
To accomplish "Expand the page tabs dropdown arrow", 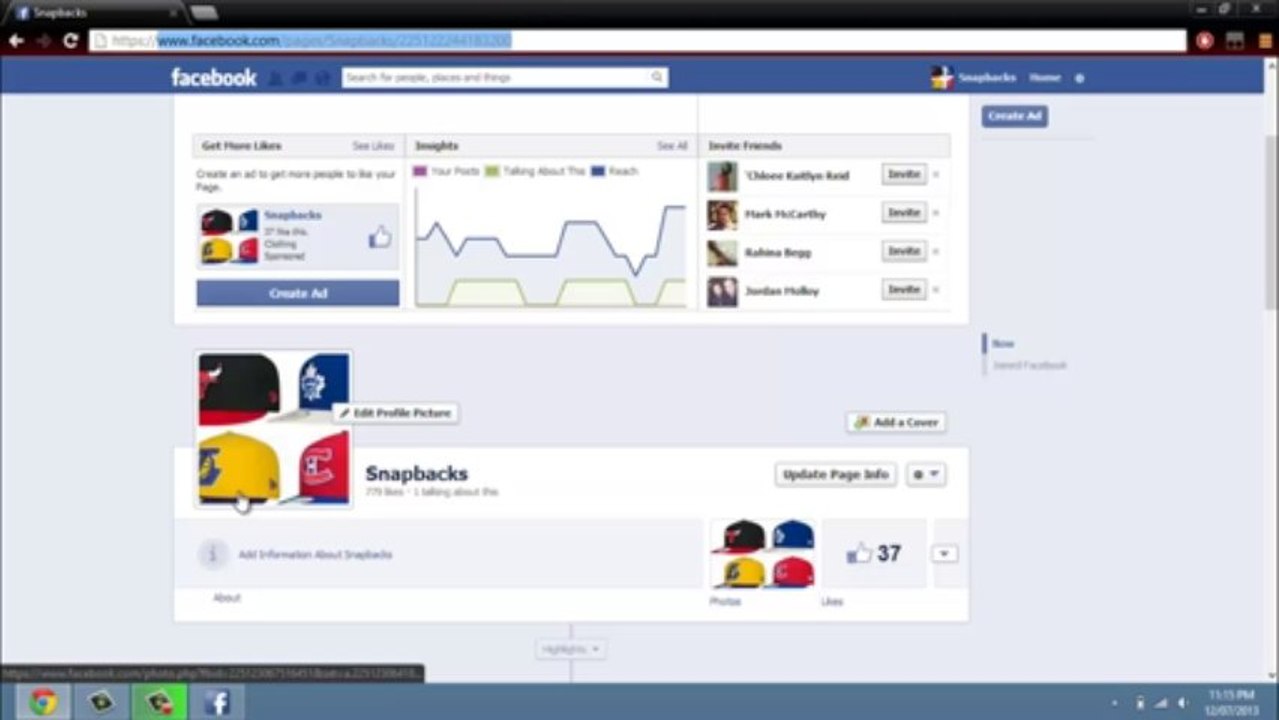I will tap(945, 554).
